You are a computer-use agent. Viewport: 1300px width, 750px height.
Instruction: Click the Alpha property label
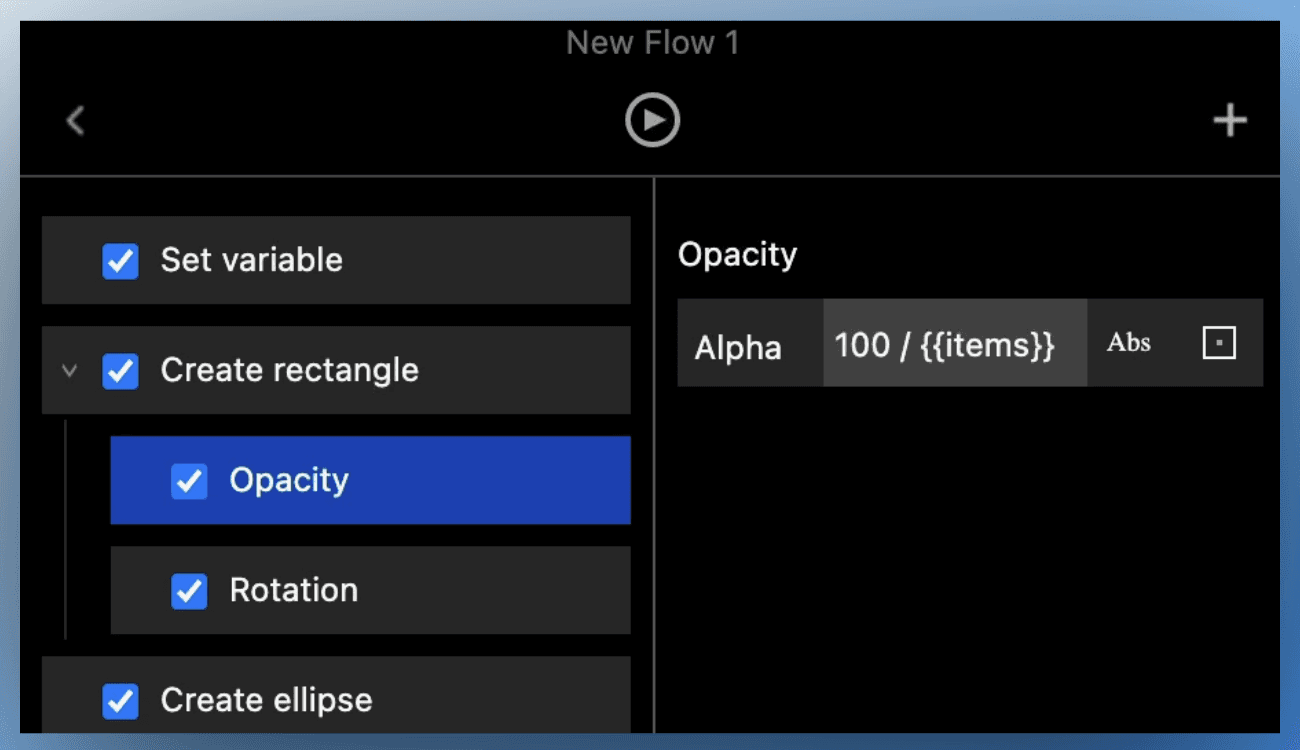coord(738,348)
